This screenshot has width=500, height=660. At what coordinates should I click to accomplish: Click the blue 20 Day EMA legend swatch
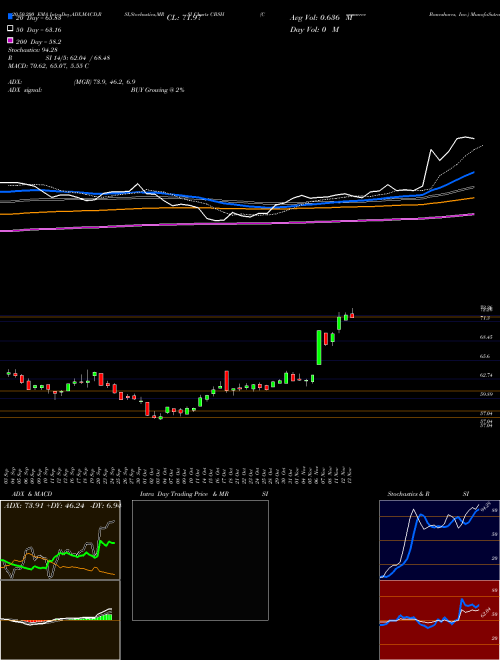10,17
